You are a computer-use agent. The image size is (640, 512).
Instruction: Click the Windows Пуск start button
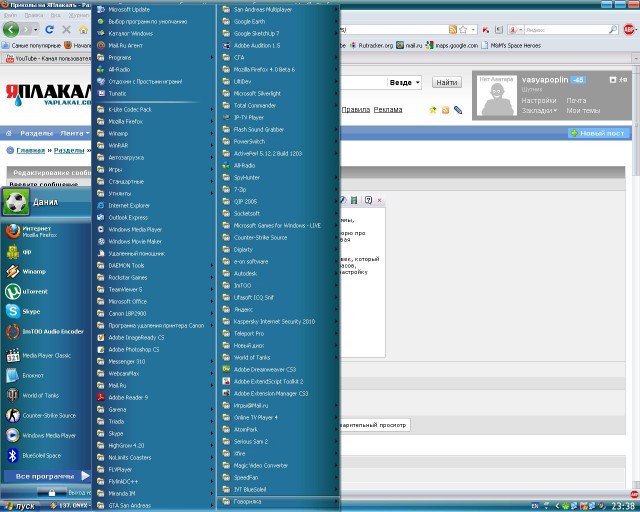point(20,506)
